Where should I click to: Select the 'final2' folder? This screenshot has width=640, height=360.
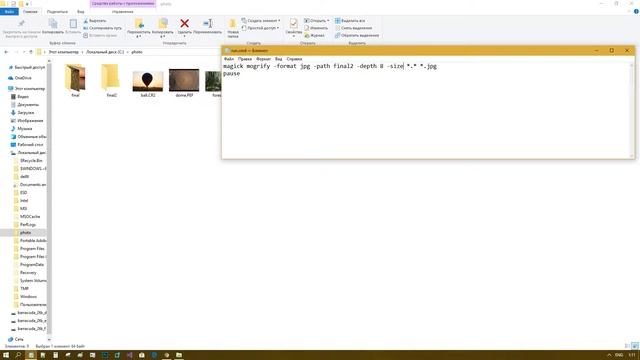[x=111, y=80]
